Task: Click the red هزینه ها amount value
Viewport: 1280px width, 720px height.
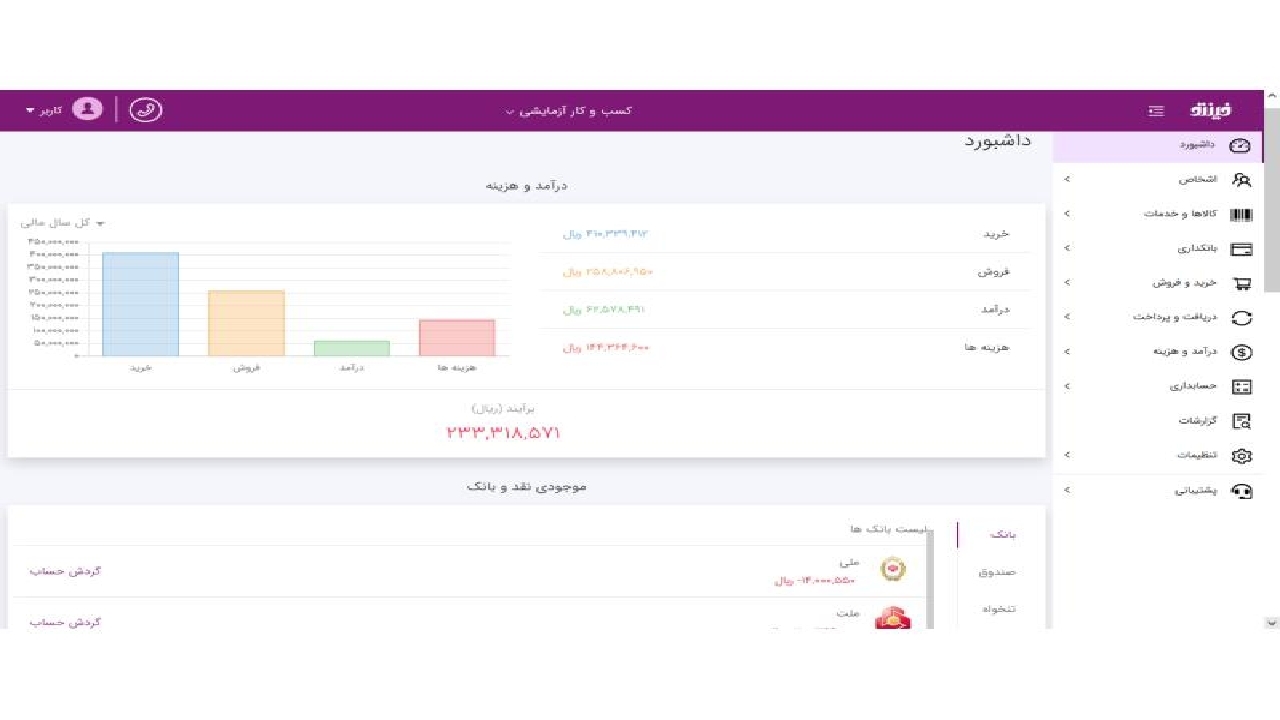Action: coord(606,348)
